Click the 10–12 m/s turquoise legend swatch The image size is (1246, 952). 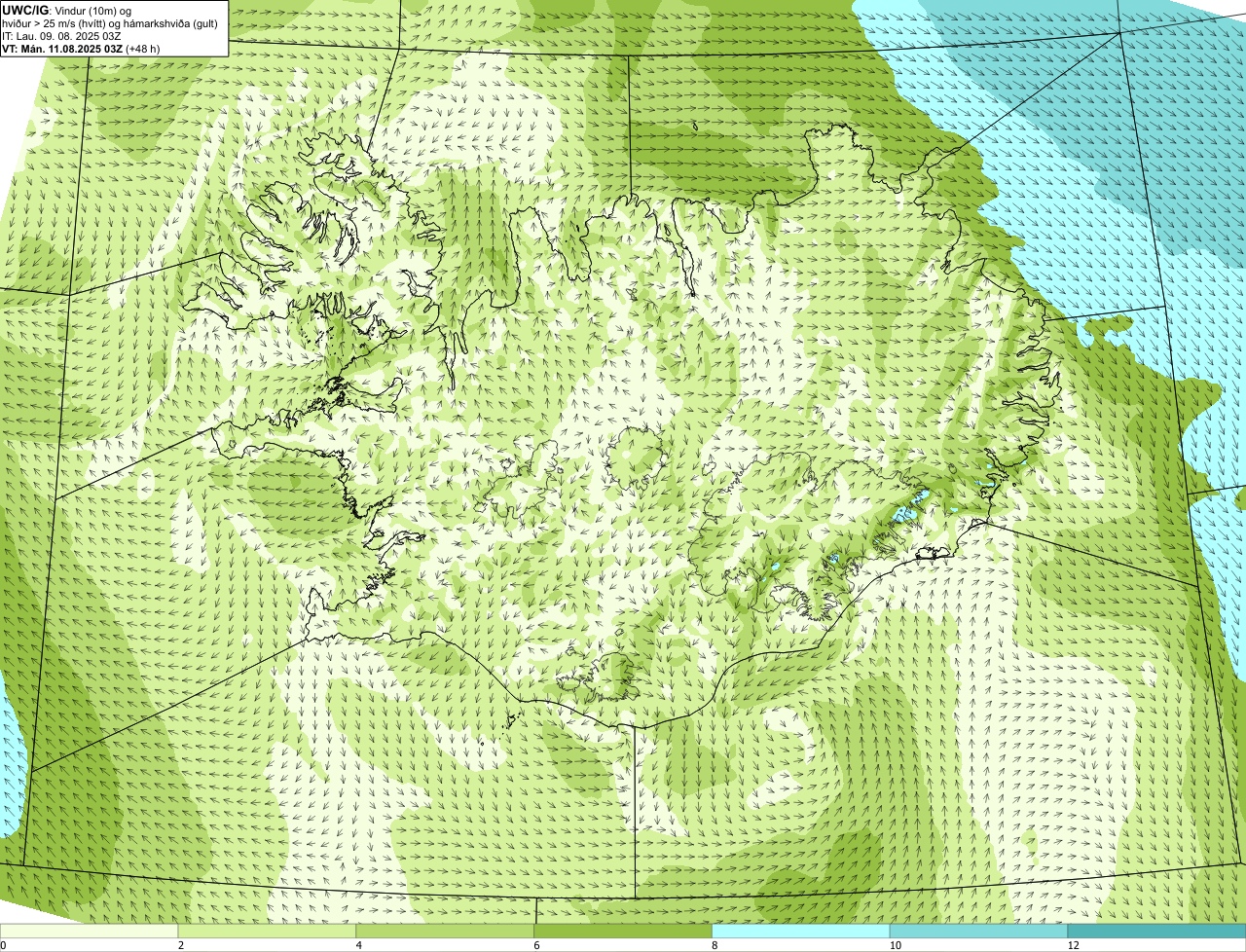(x=979, y=931)
